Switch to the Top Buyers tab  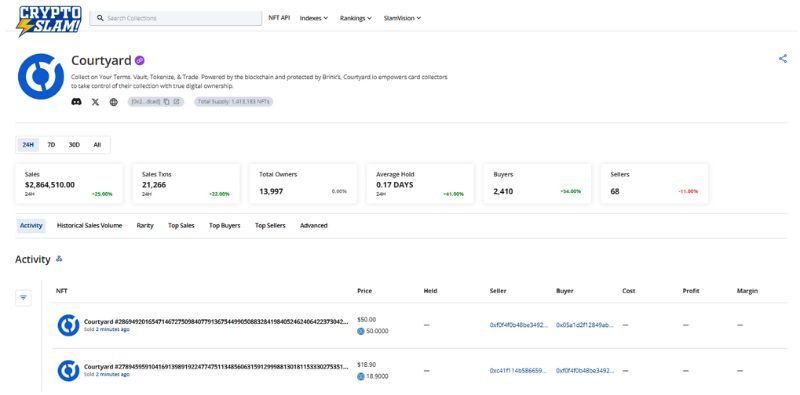coord(224,226)
